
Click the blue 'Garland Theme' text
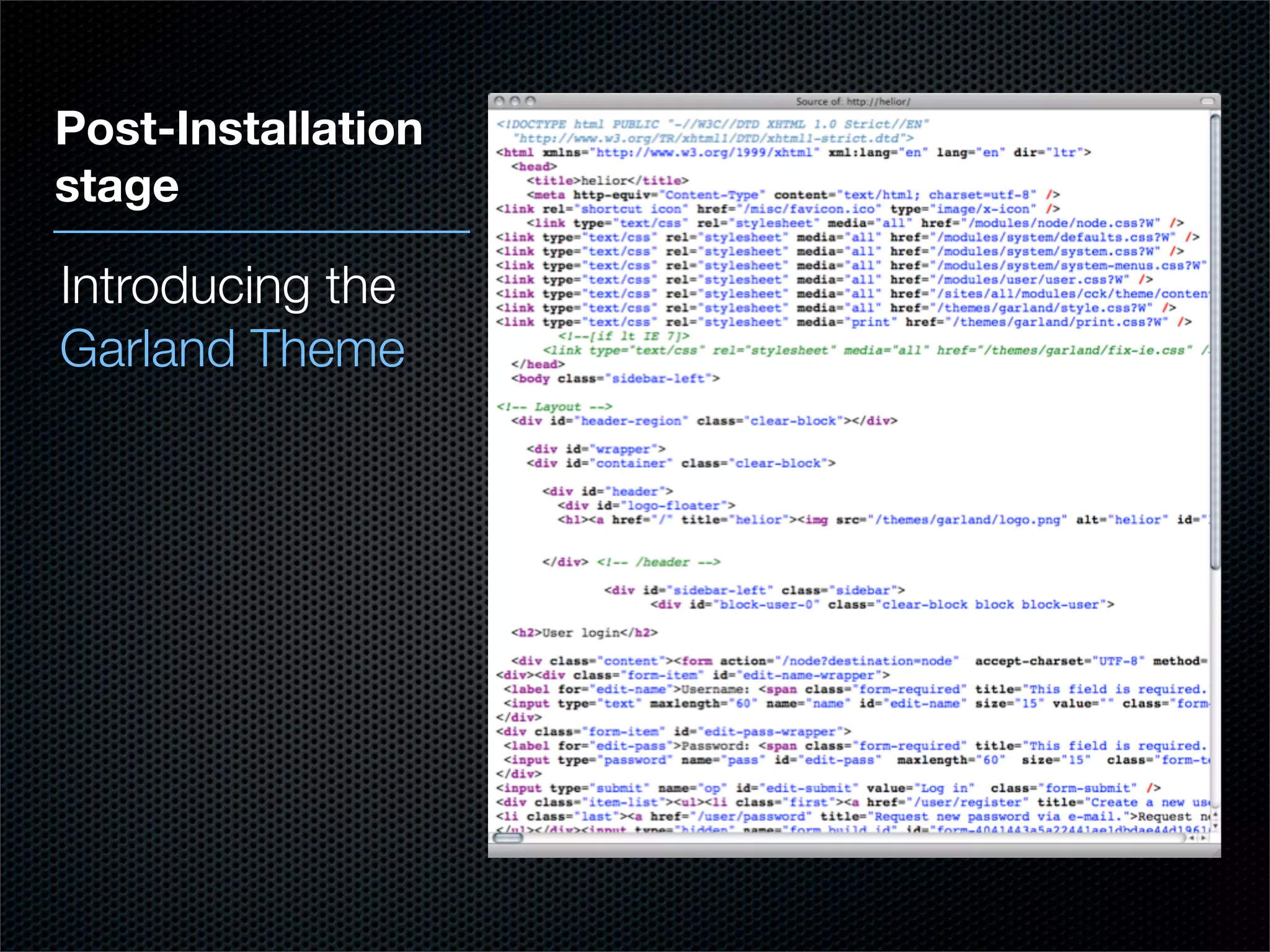[232, 348]
